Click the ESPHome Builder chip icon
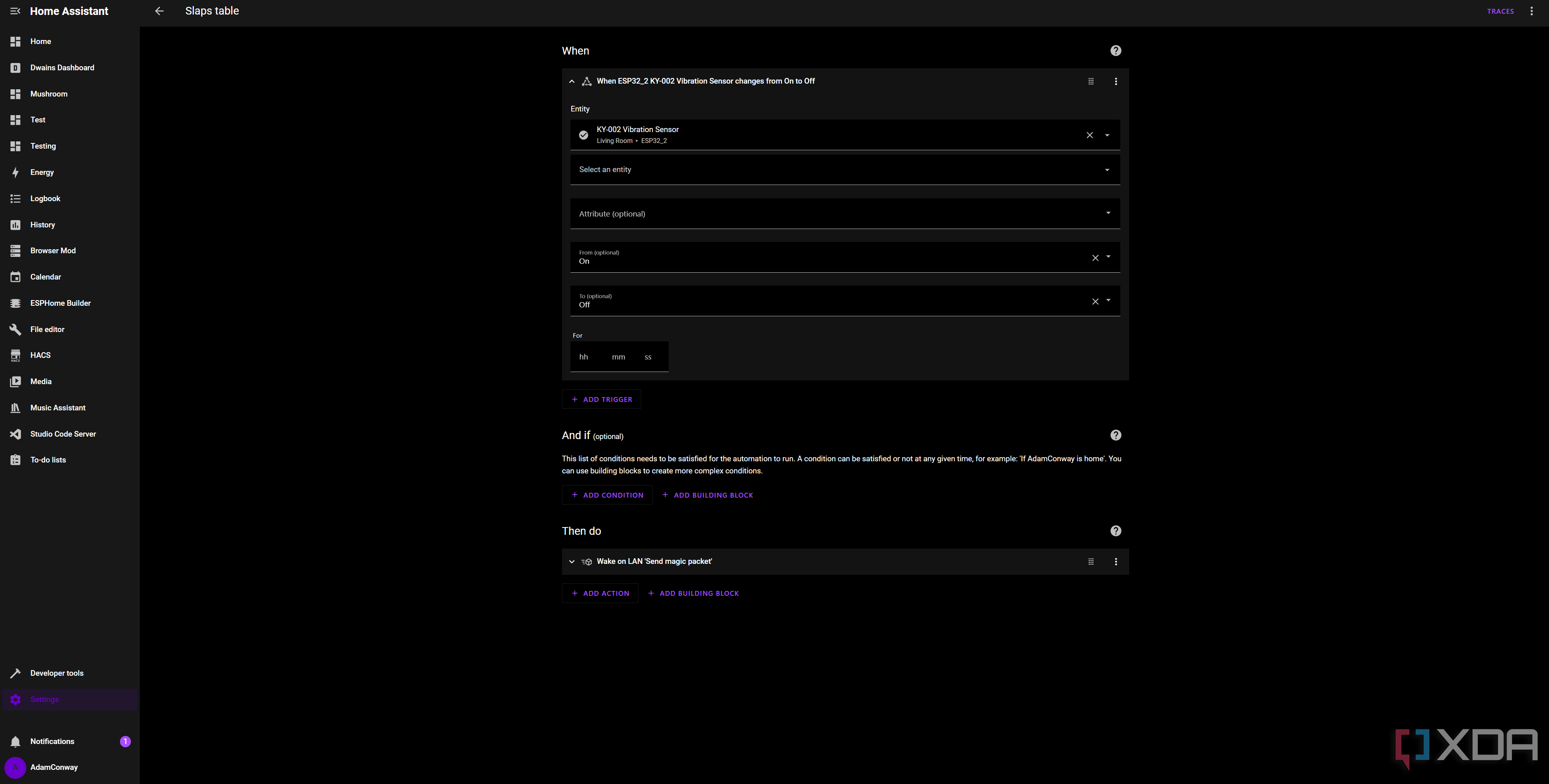1549x784 pixels. point(16,303)
